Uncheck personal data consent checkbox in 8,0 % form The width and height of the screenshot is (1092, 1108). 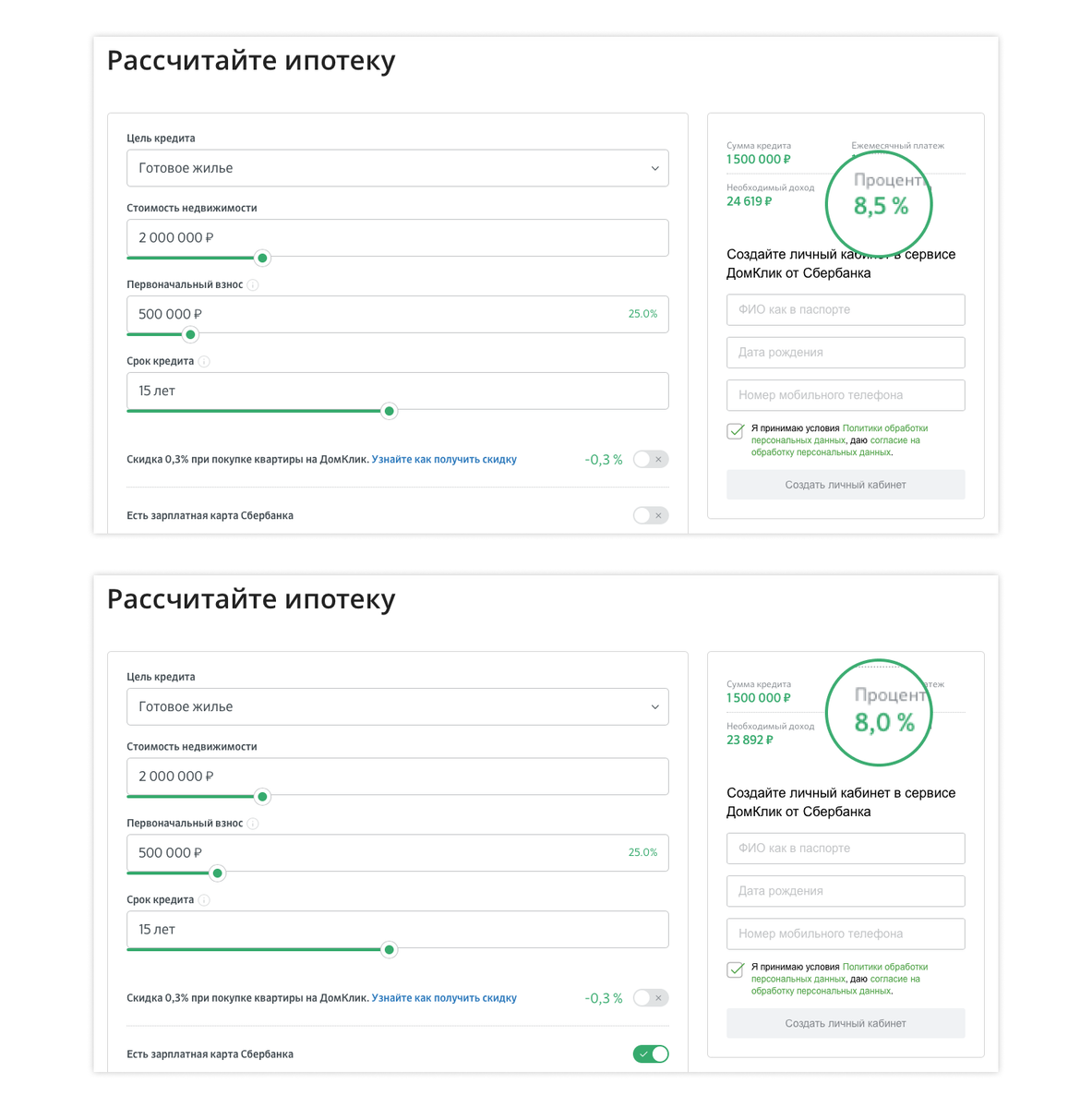tap(736, 969)
